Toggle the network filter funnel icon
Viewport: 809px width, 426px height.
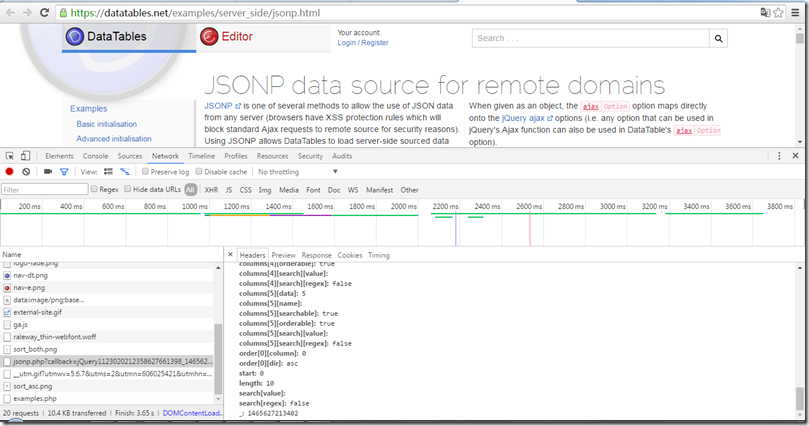tap(64, 172)
